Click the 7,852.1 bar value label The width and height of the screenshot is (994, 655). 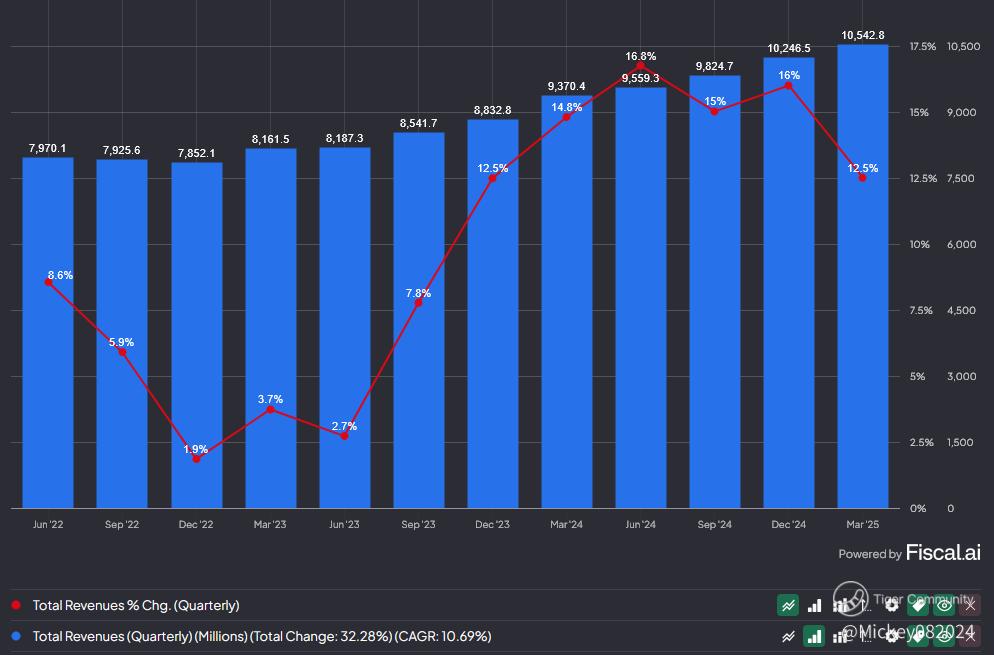click(197, 153)
